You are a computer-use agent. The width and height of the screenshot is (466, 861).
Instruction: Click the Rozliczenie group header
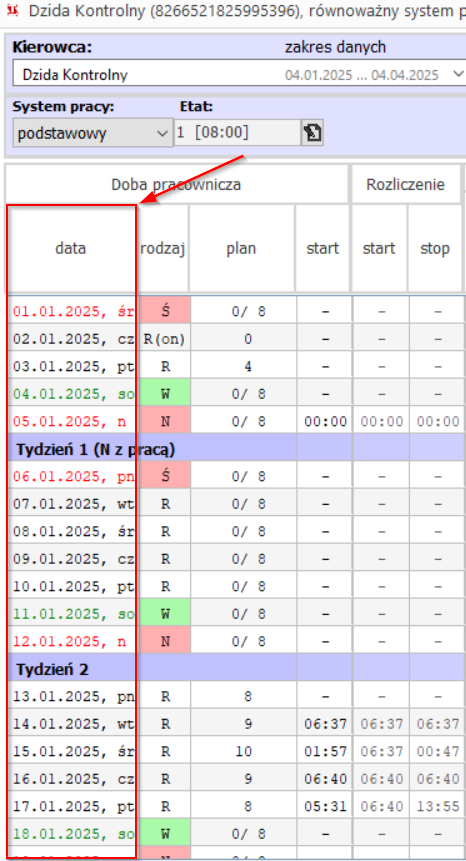click(x=406, y=184)
